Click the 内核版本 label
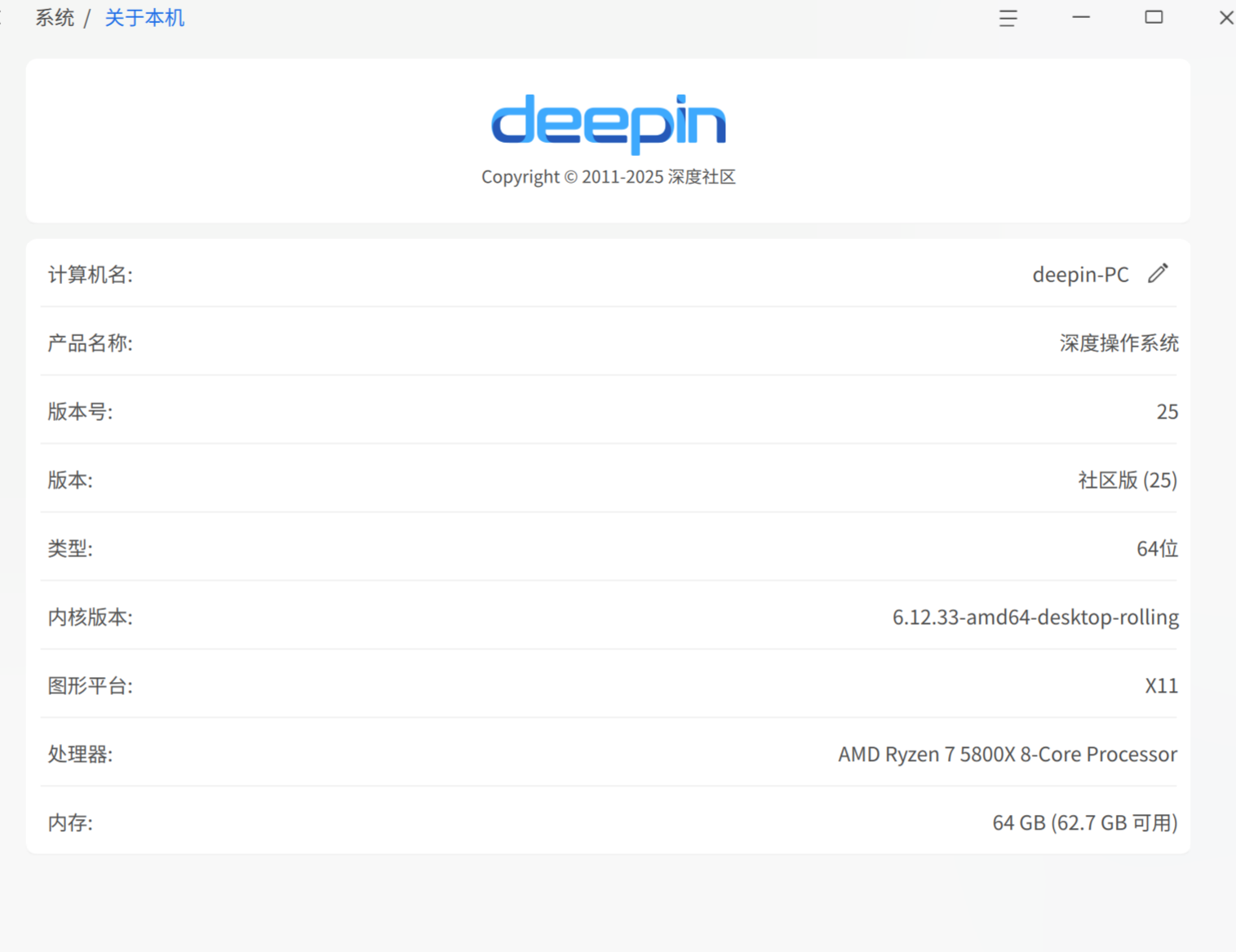This screenshot has height=952, width=1236. click(x=90, y=618)
